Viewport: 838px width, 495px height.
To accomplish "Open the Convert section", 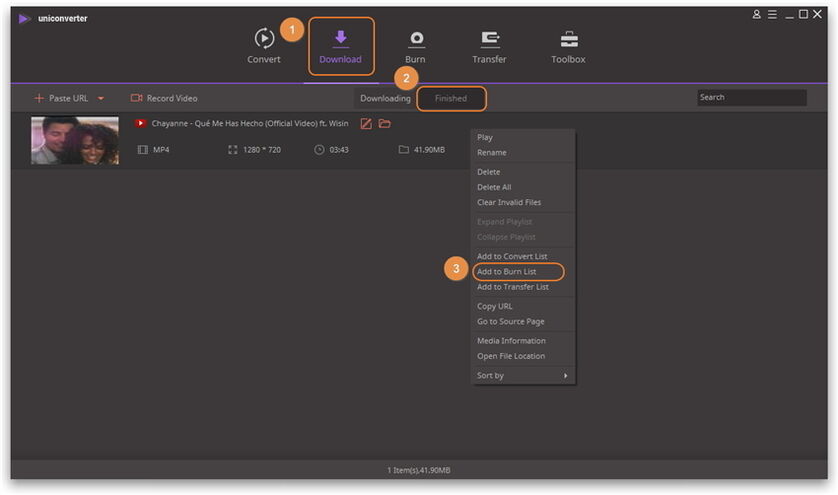I will tap(264, 46).
